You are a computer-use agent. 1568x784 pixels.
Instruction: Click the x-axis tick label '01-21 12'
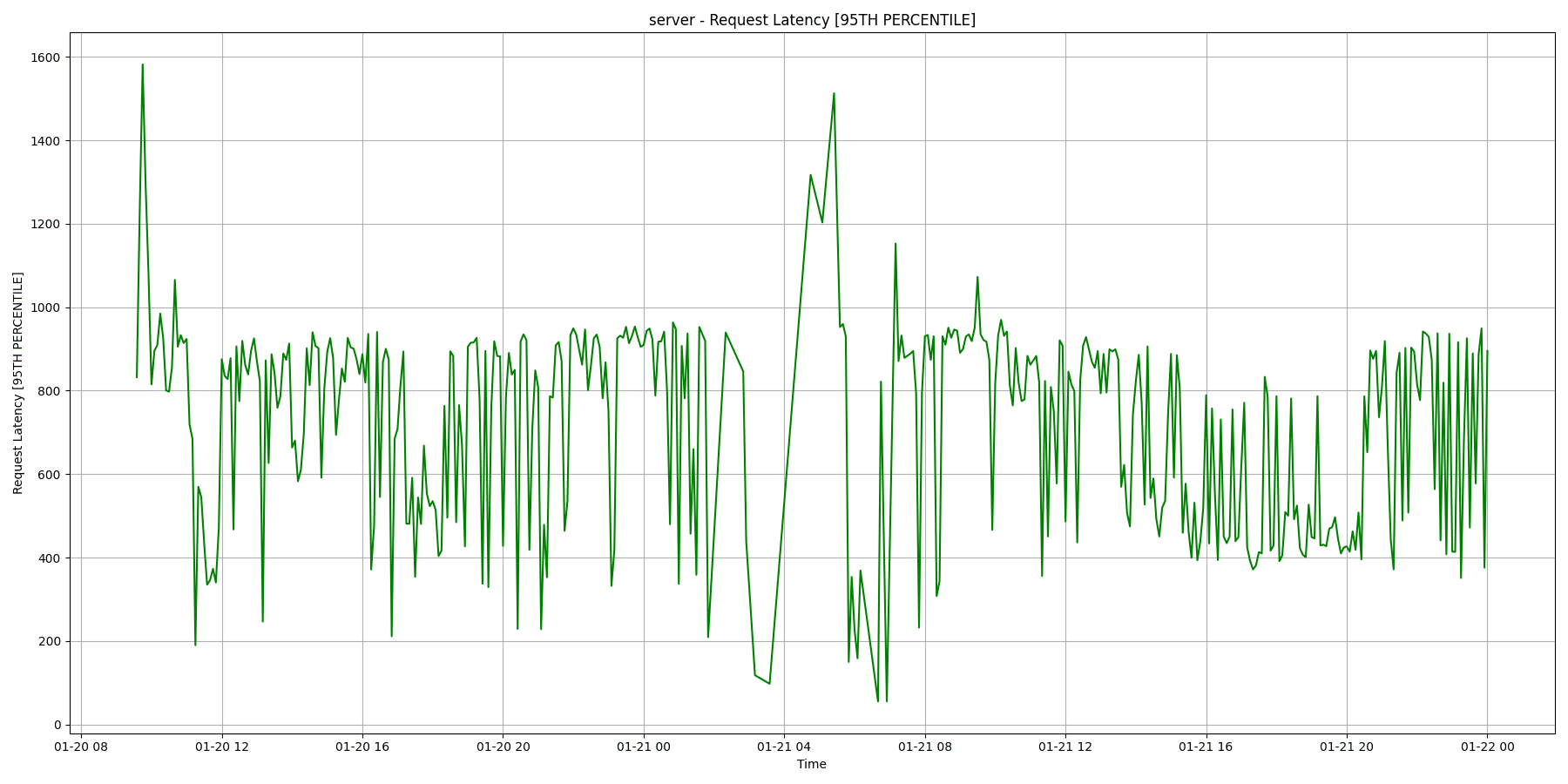coord(1065,747)
